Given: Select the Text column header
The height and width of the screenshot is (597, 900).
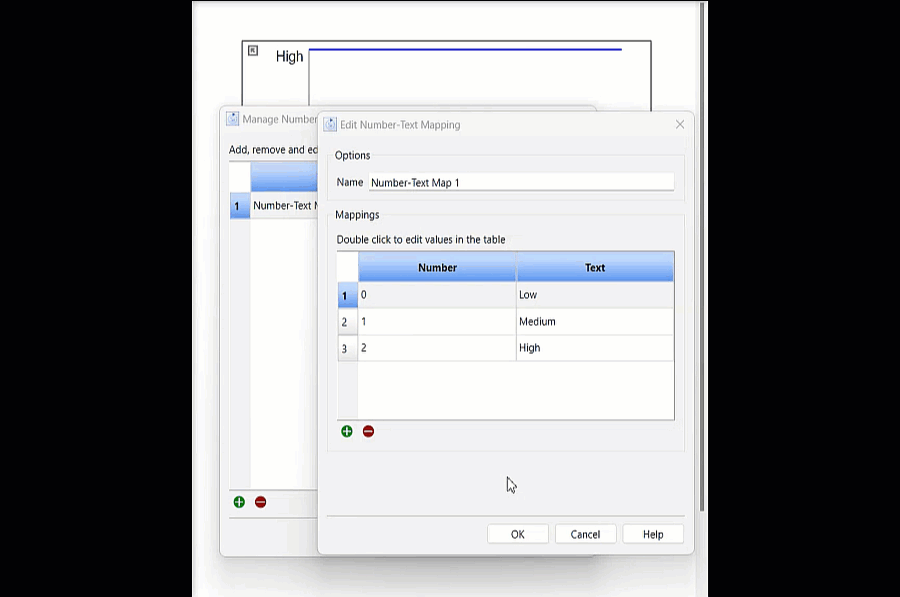Looking at the screenshot, I should pyautogui.click(x=595, y=268).
